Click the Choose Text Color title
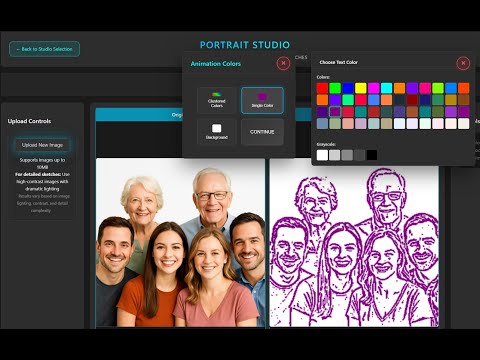Viewport: 480px width, 360px height. 338,62
